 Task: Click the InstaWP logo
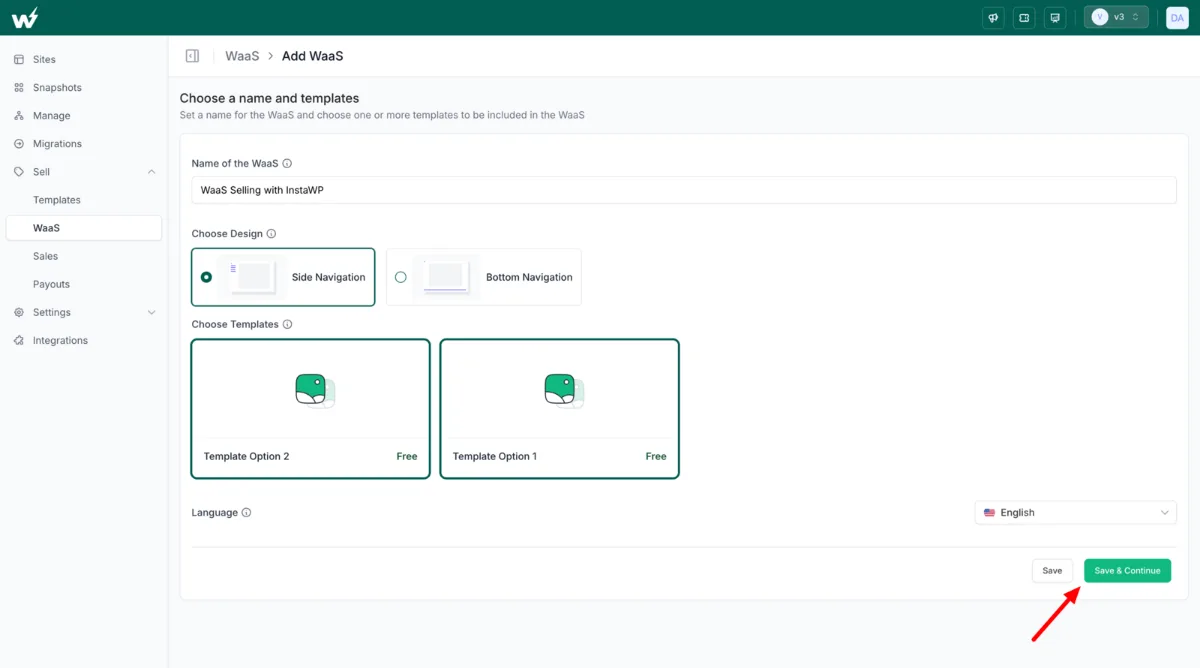25,17
